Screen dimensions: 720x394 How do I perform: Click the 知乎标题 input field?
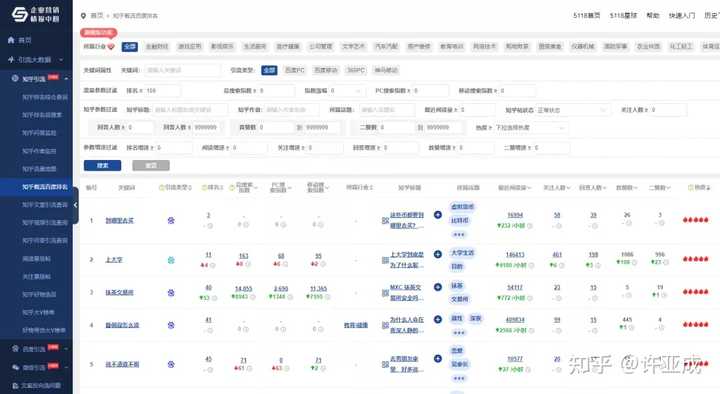[x=190, y=110]
